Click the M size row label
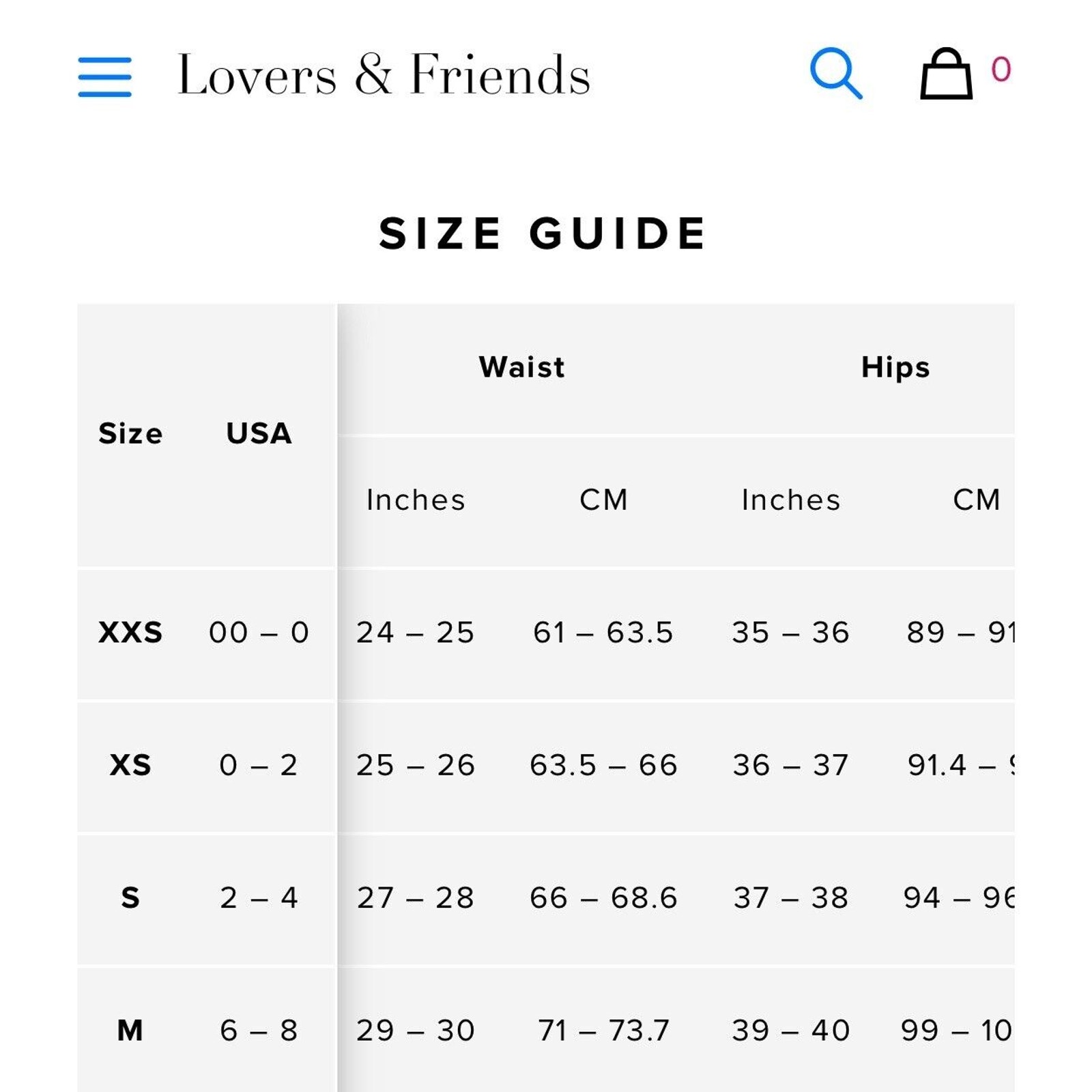The height and width of the screenshot is (1092, 1092). [x=130, y=1030]
